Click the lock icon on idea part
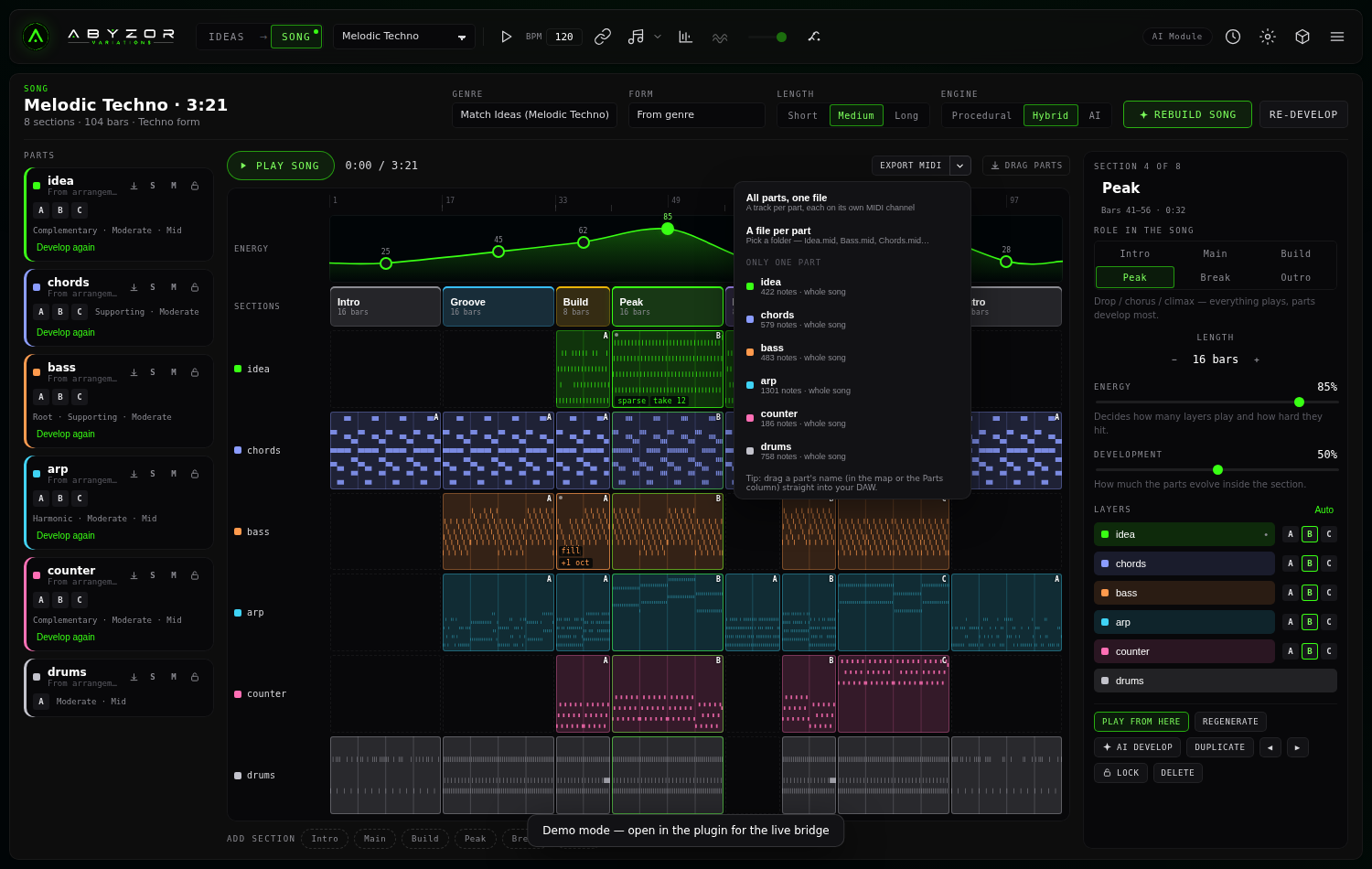Image resolution: width=1372 pixels, height=869 pixels. [195, 186]
